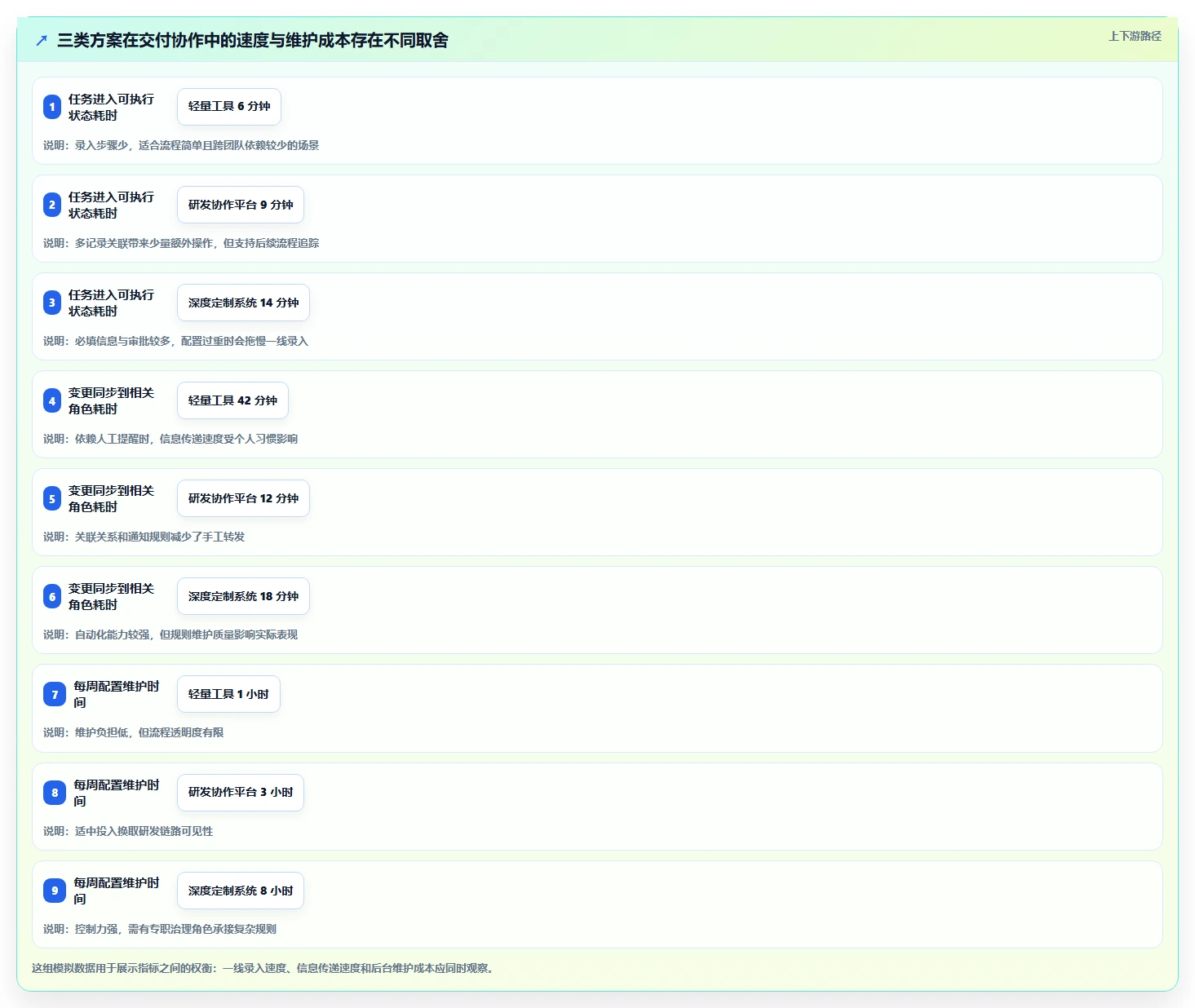This screenshot has width=1195, height=1008.
Task: Select the numbered badge 7
Action: [55, 694]
